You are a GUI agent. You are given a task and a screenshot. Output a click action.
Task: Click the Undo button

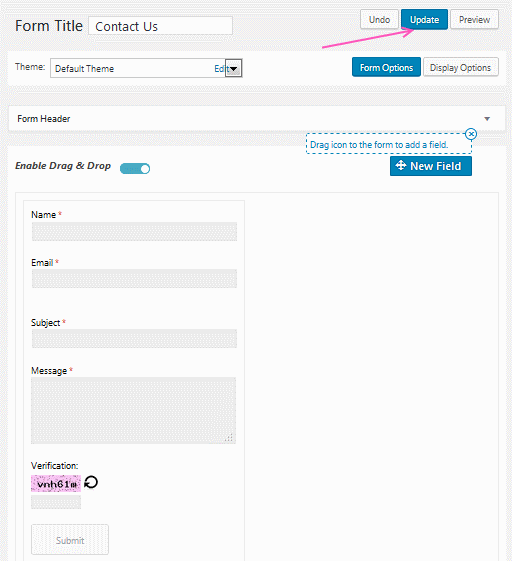[379, 19]
